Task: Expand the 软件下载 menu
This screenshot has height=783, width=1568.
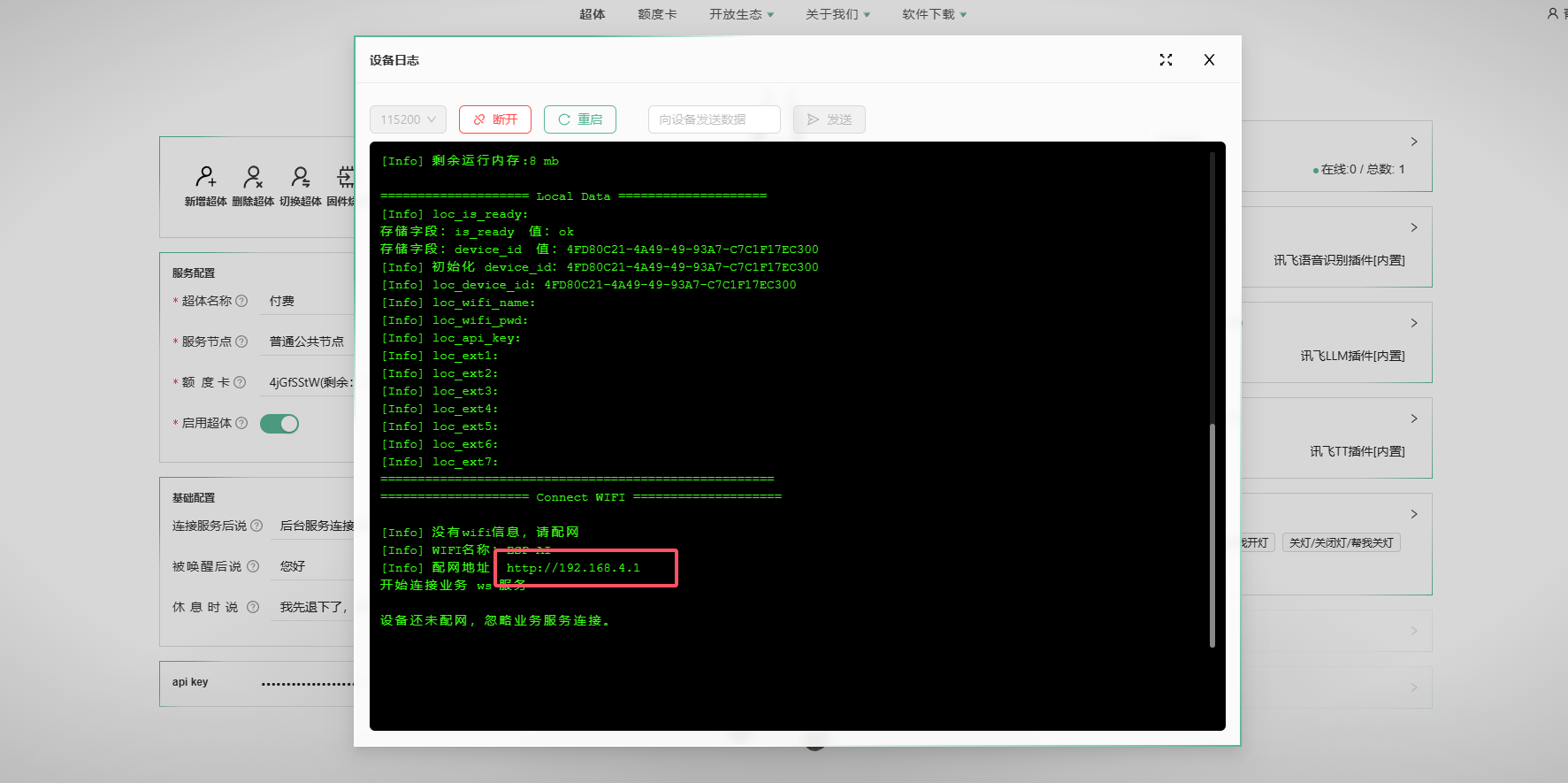Action: tap(934, 14)
